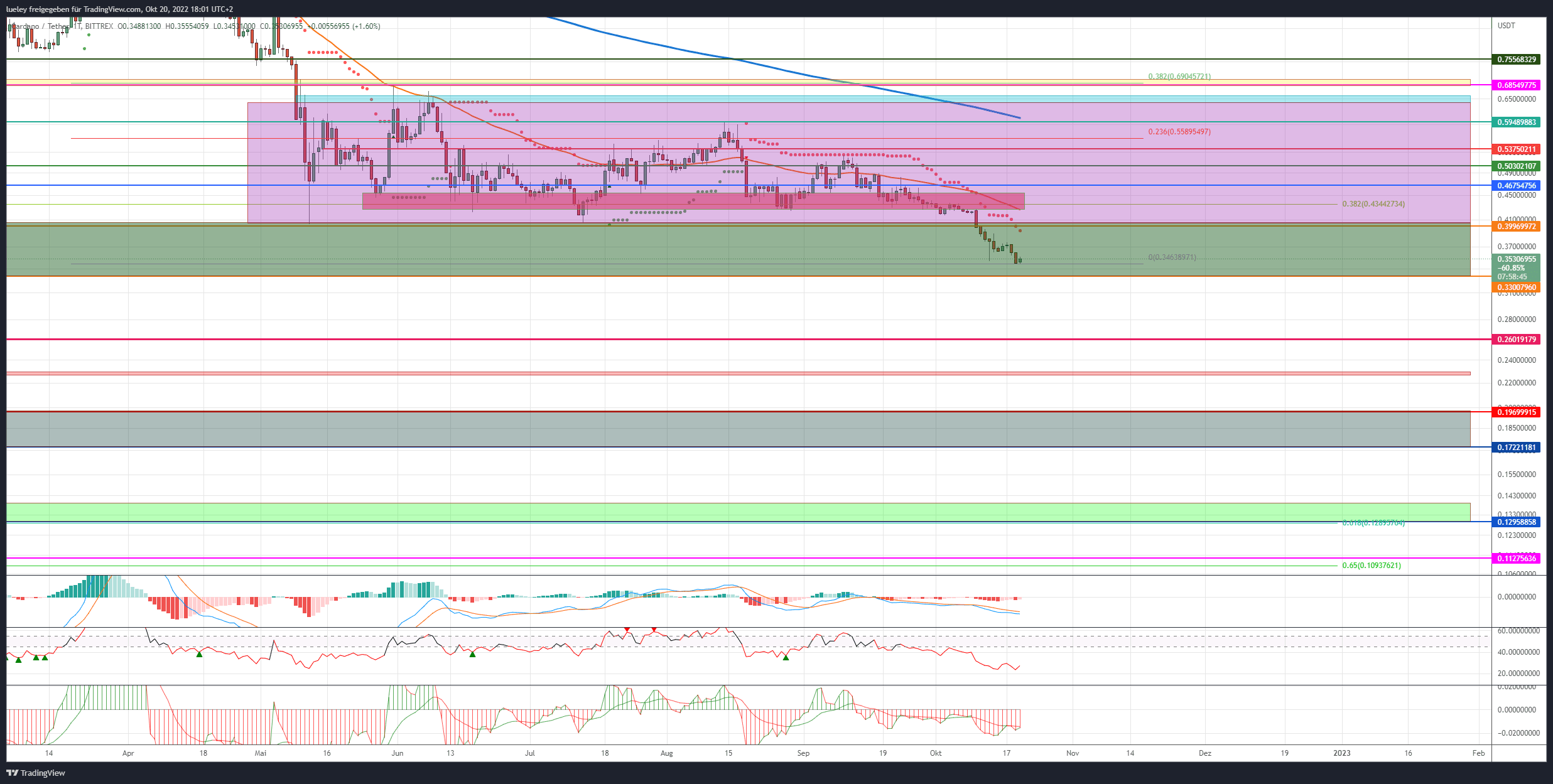Click the '2023' label on time axis
This screenshot has width=1553, height=784.
tap(1342, 753)
